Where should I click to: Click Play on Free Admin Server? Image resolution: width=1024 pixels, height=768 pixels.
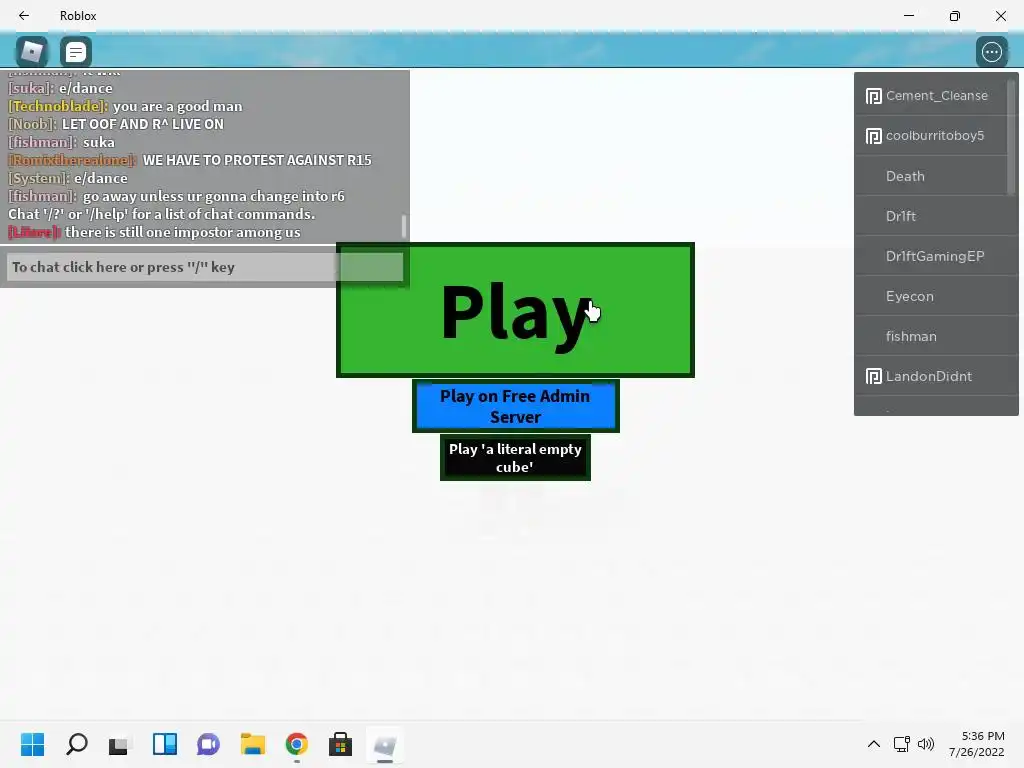tap(515, 406)
